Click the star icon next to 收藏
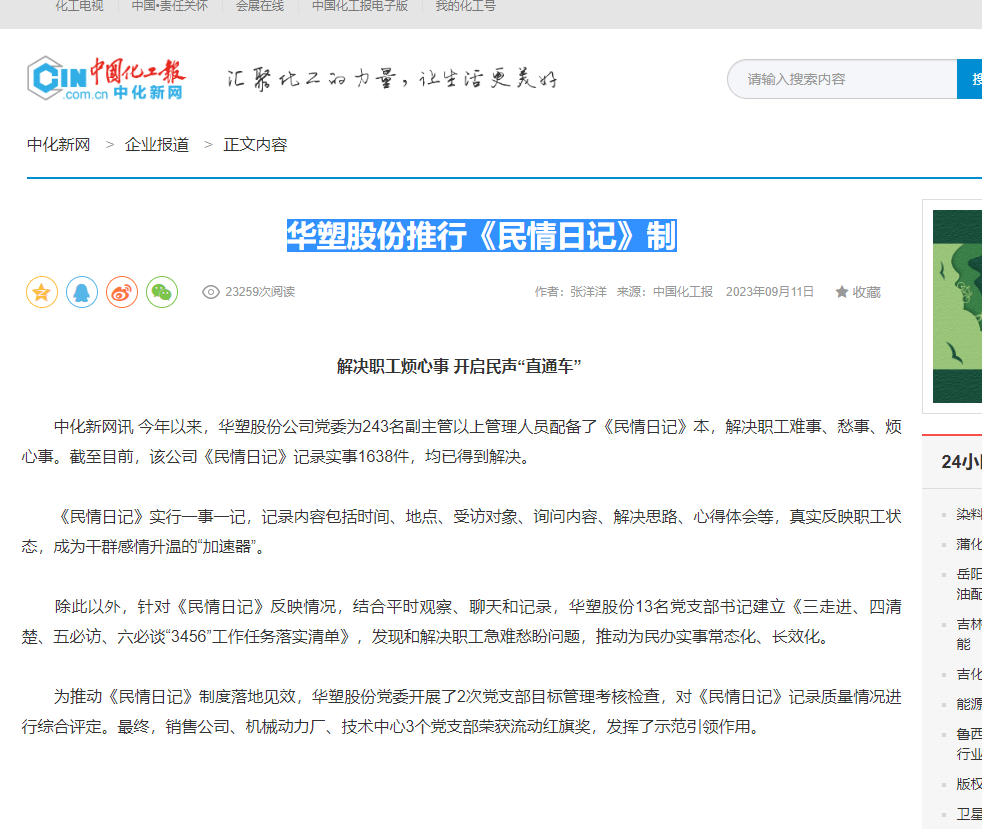 point(842,292)
